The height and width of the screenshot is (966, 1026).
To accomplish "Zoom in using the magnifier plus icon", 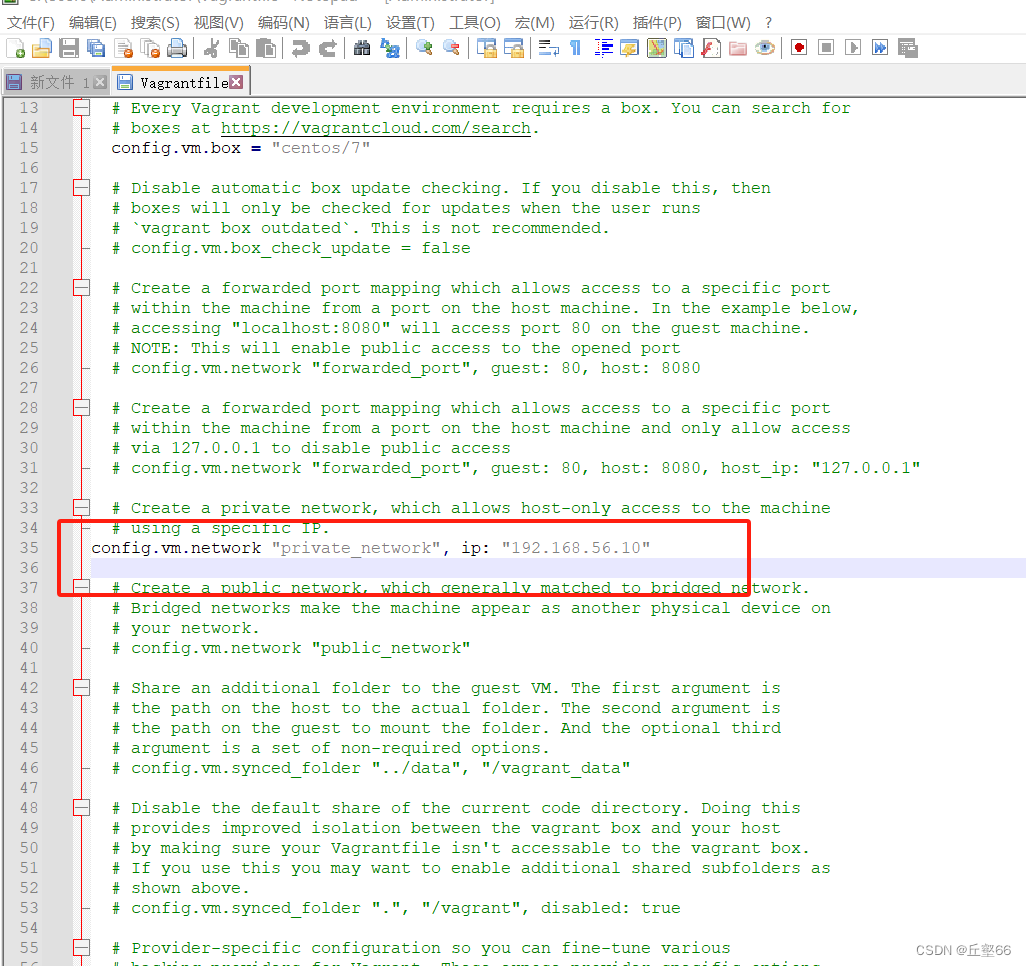I will (x=424, y=48).
